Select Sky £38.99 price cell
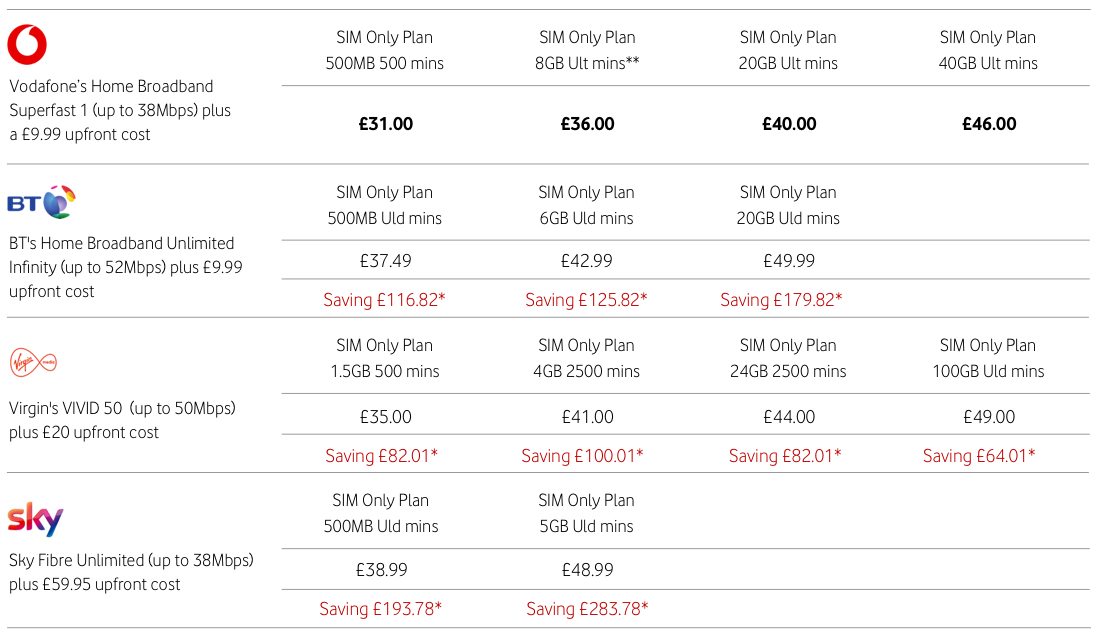Screen dimensions: 1100x641 (383, 569)
